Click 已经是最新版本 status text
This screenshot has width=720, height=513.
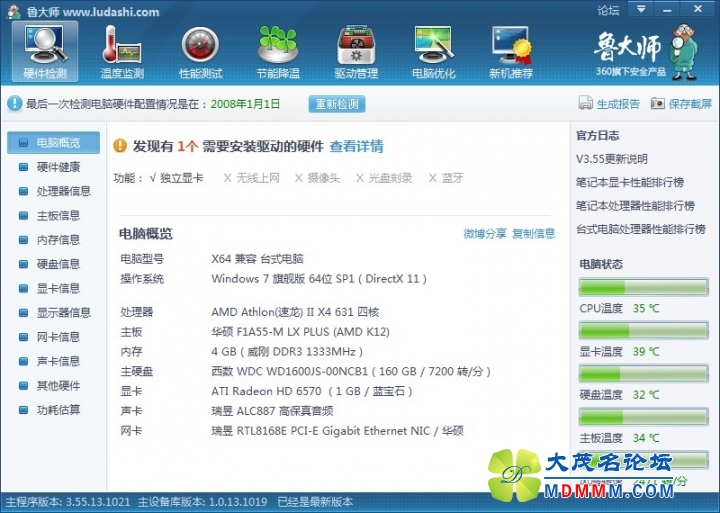pyautogui.click(x=315, y=502)
